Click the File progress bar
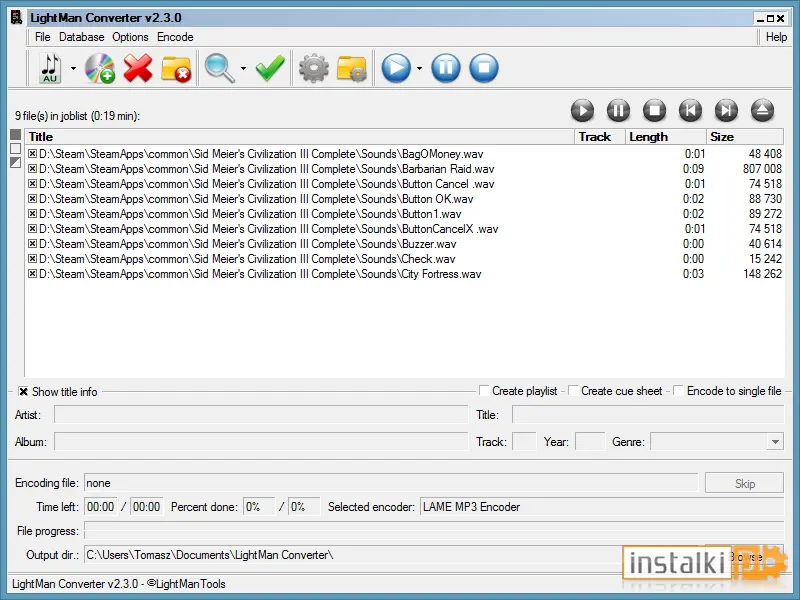 [434, 531]
